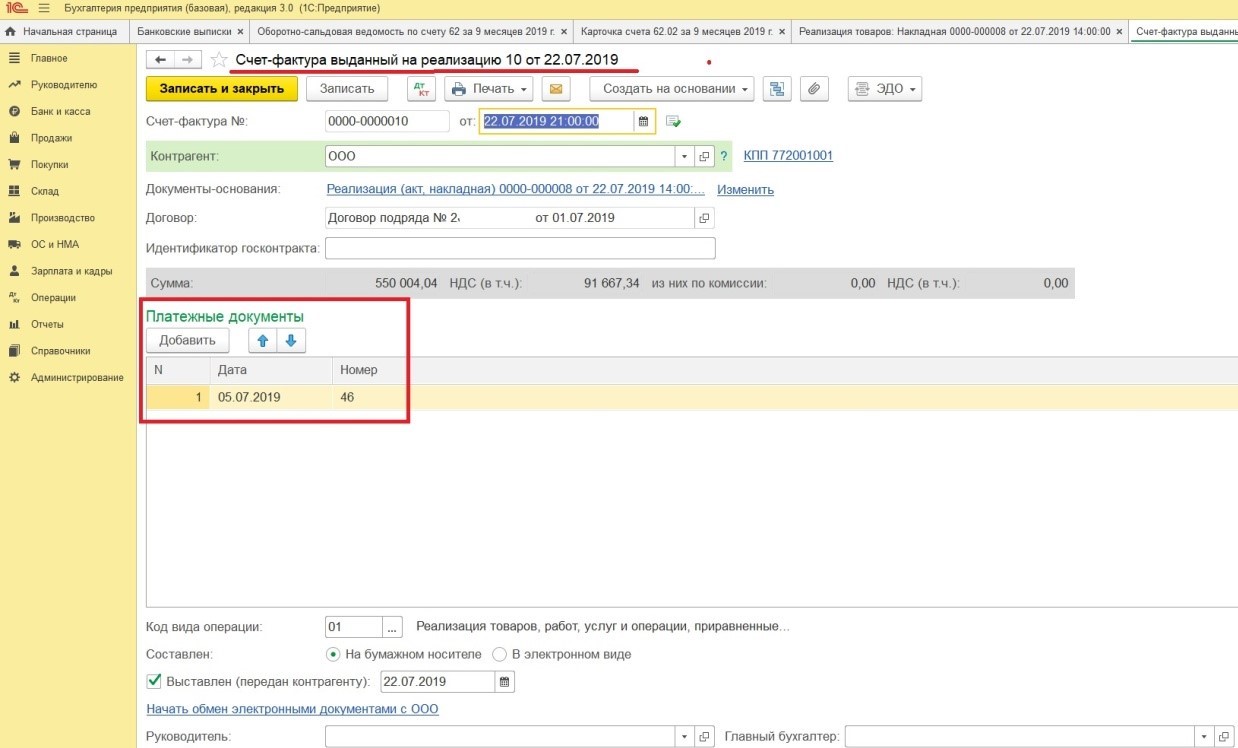This screenshot has width=1238, height=748.
Task: Move payment document row down
Action: [291, 340]
